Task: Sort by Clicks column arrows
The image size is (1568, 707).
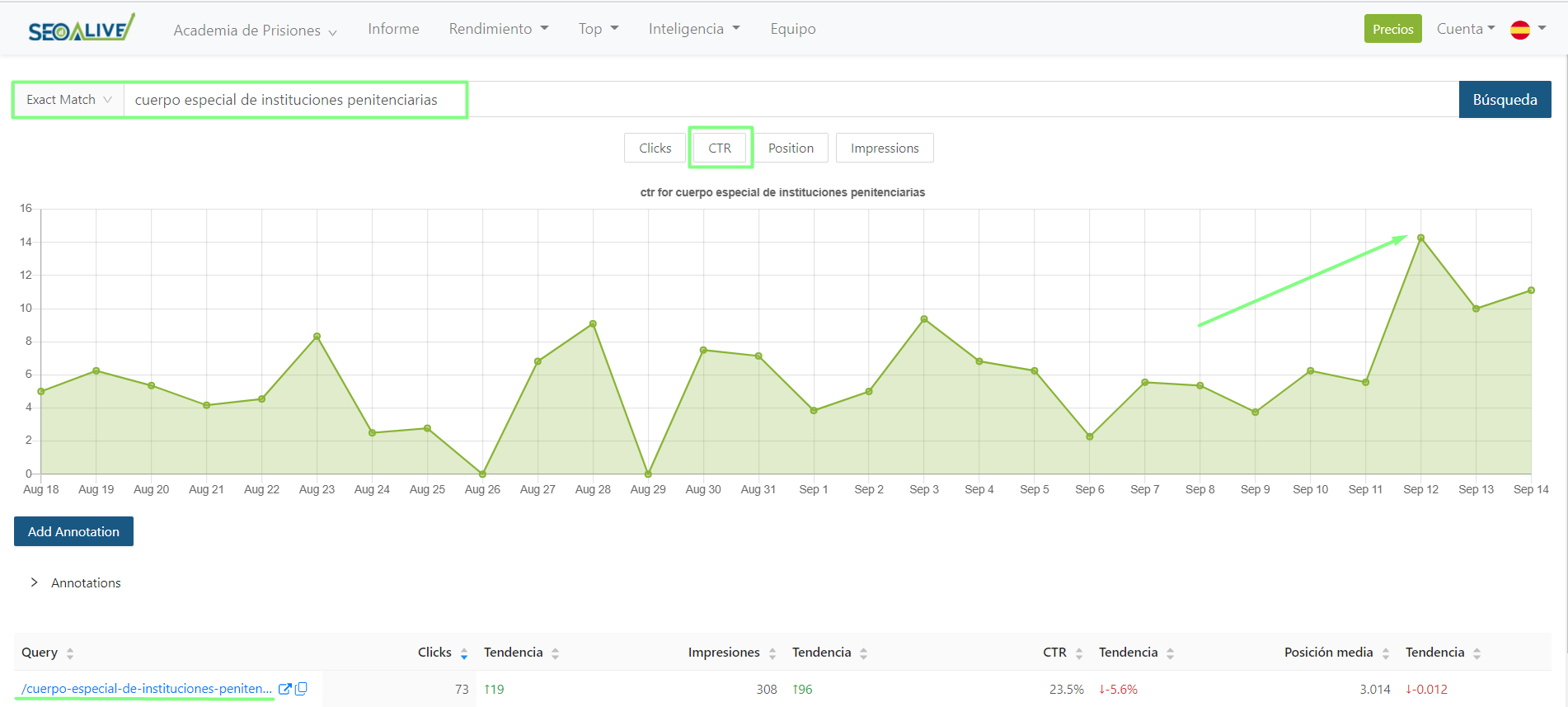Action: (464, 653)
